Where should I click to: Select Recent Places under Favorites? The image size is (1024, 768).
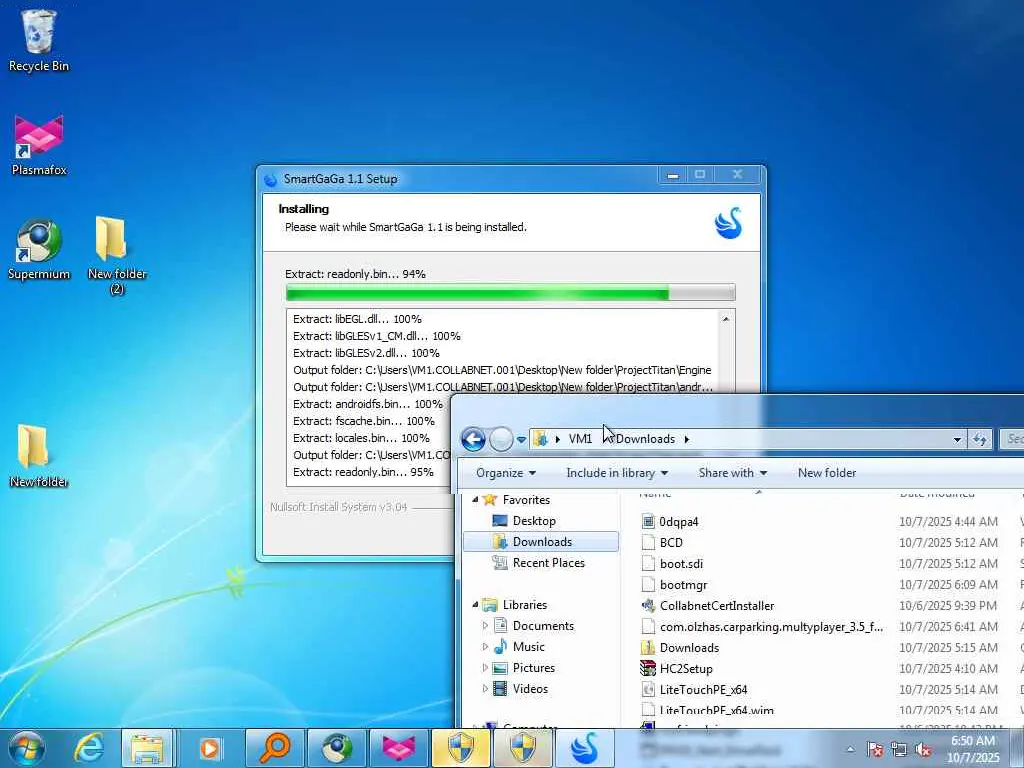(548, 562)
